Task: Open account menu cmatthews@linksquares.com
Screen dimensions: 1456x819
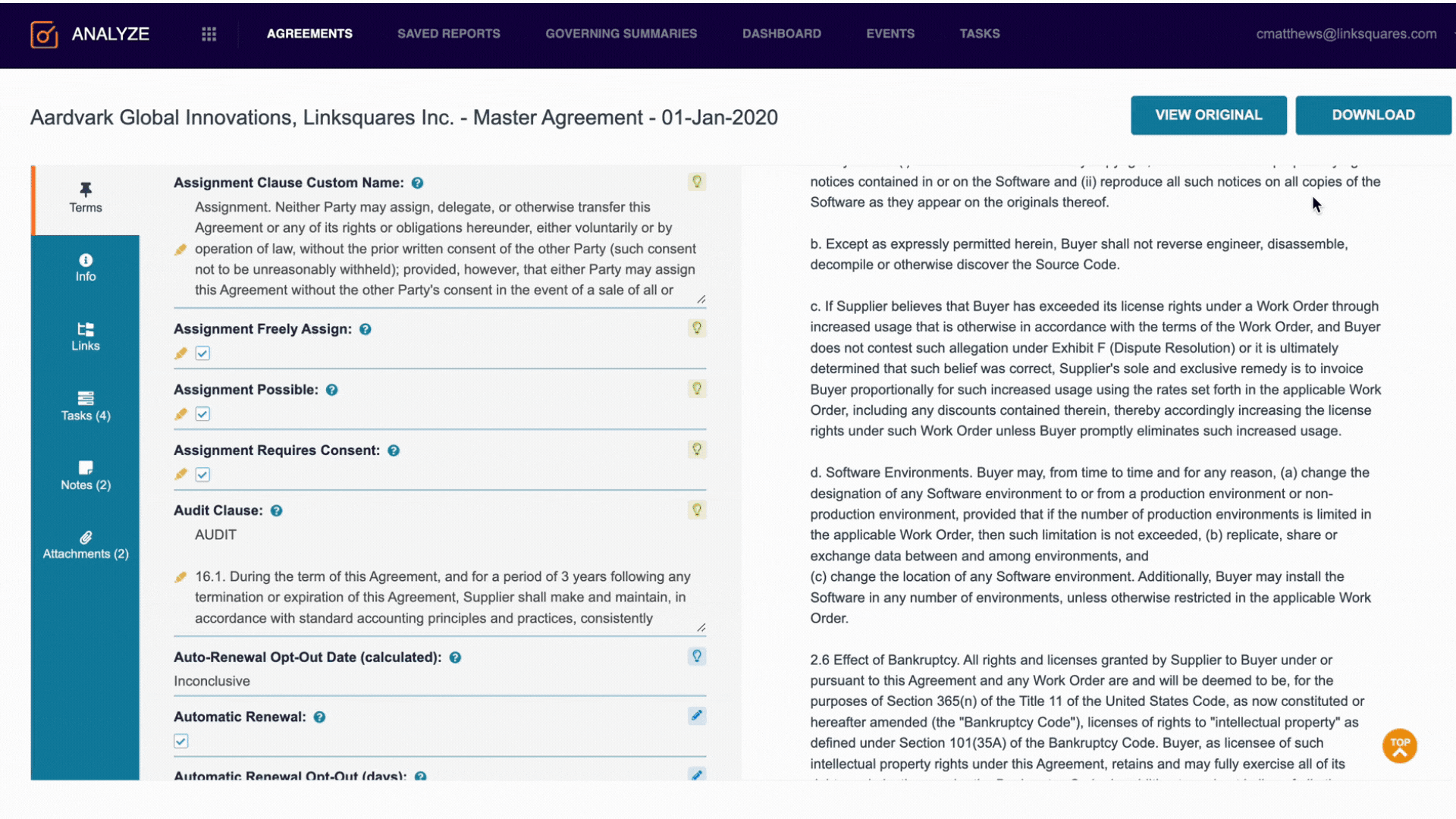Action: pos(1346,34)
